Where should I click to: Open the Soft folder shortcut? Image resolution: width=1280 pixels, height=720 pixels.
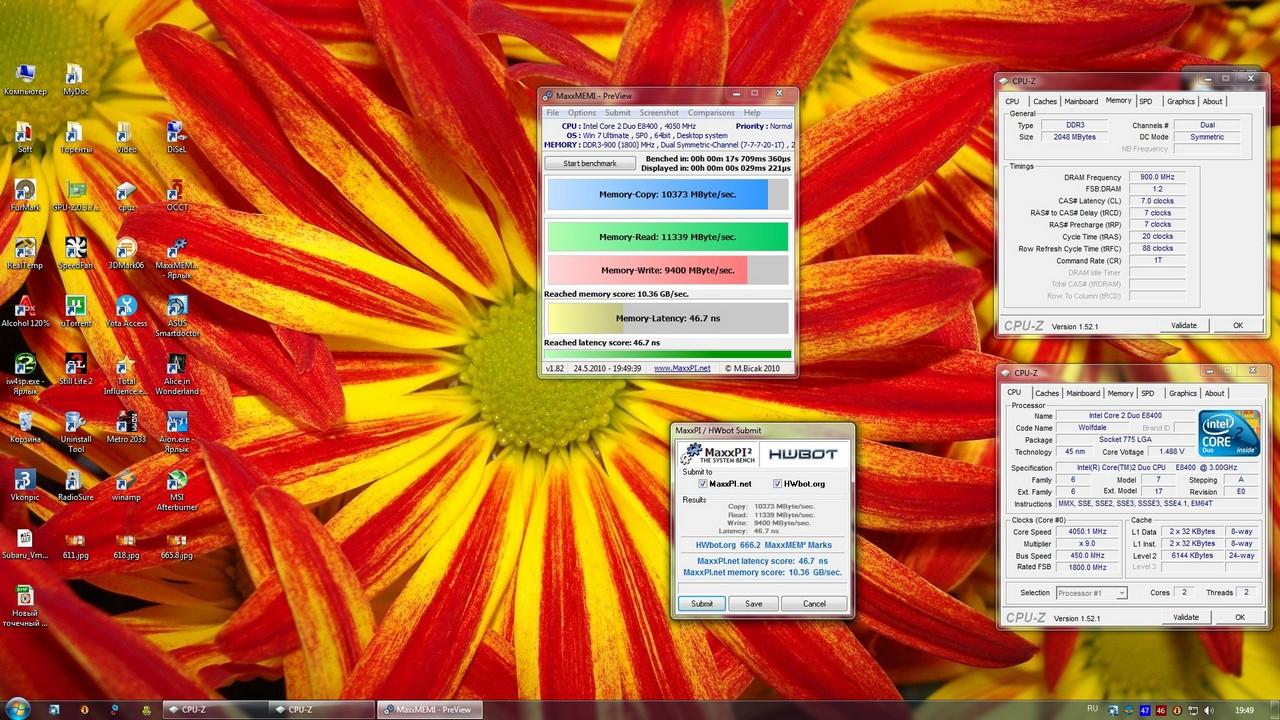25,137
